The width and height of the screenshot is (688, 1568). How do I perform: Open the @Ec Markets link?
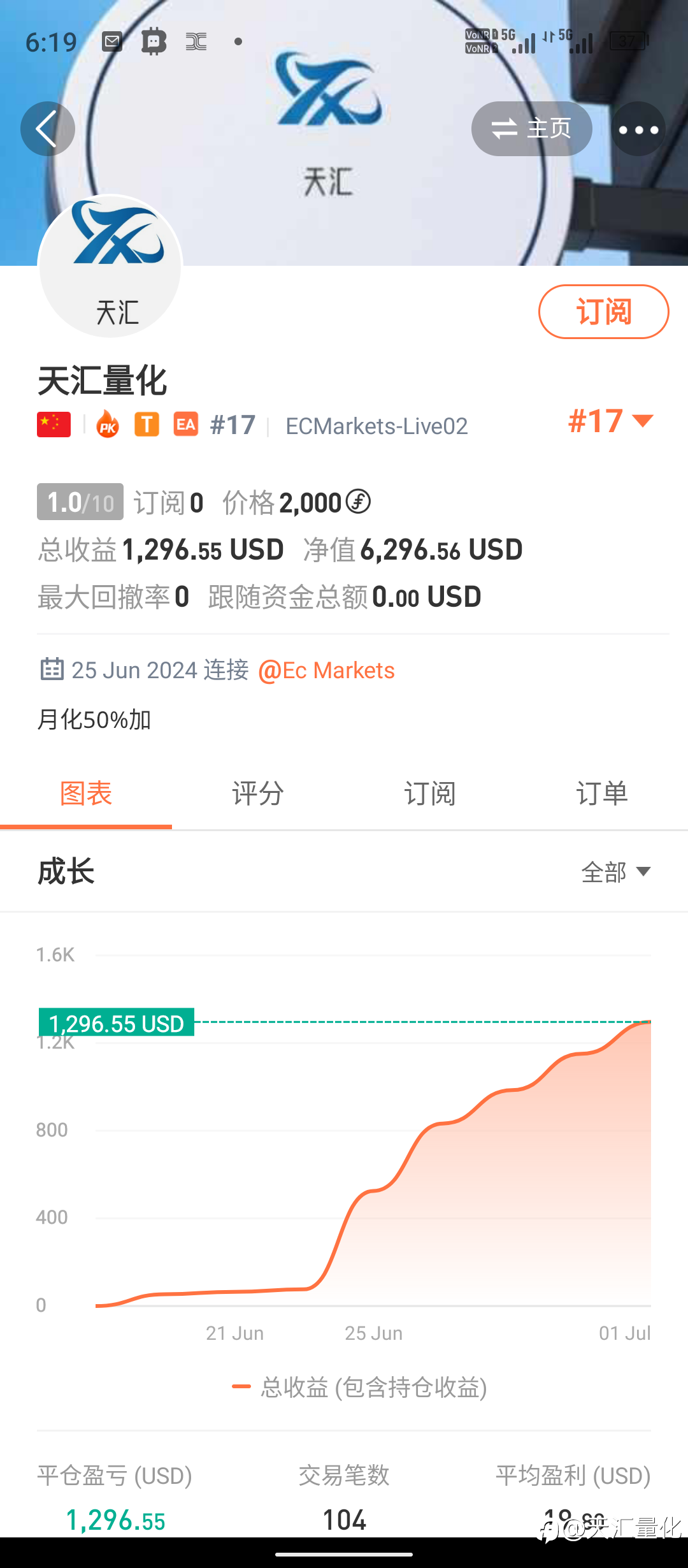click(x=326, y=671)
